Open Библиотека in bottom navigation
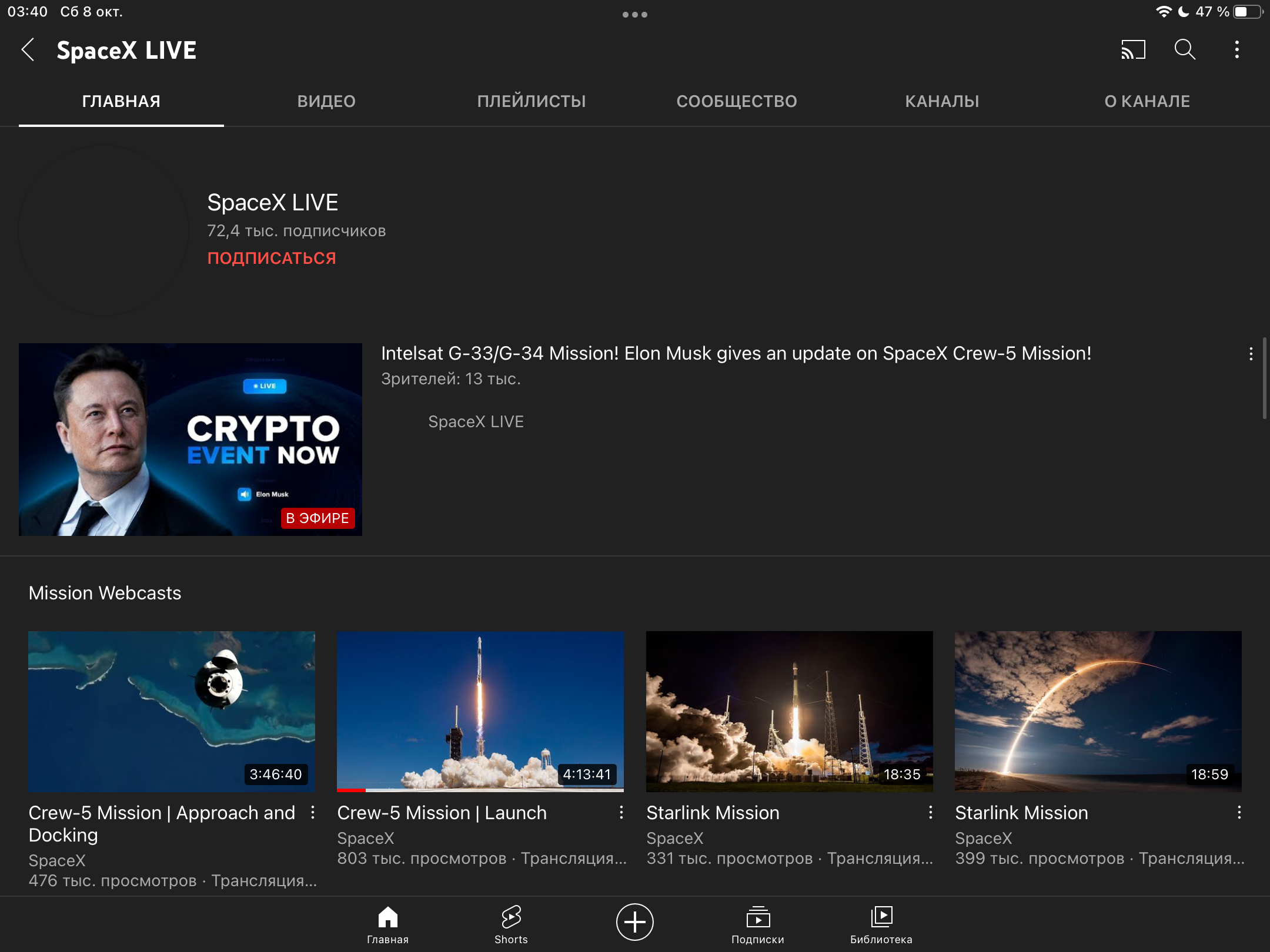The height and width of the screenshot is (952, 1270). coord(881,924)
